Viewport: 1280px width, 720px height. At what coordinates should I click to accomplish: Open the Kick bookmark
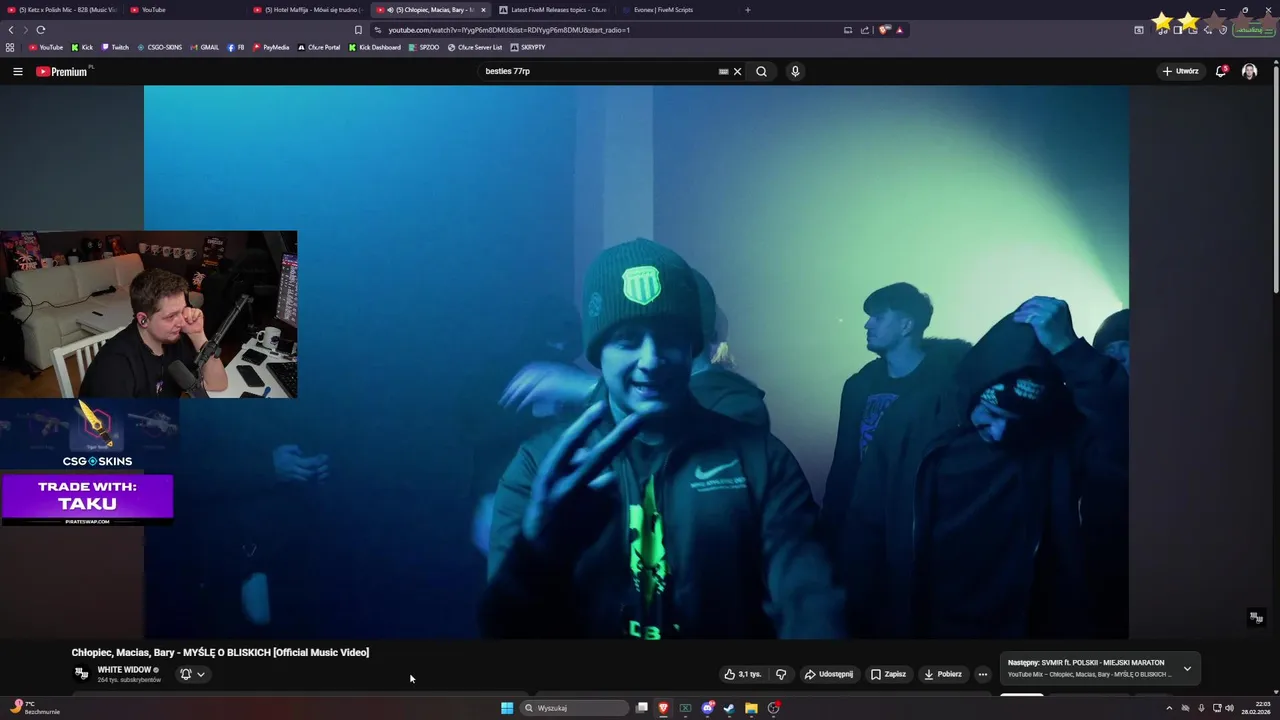82,47
